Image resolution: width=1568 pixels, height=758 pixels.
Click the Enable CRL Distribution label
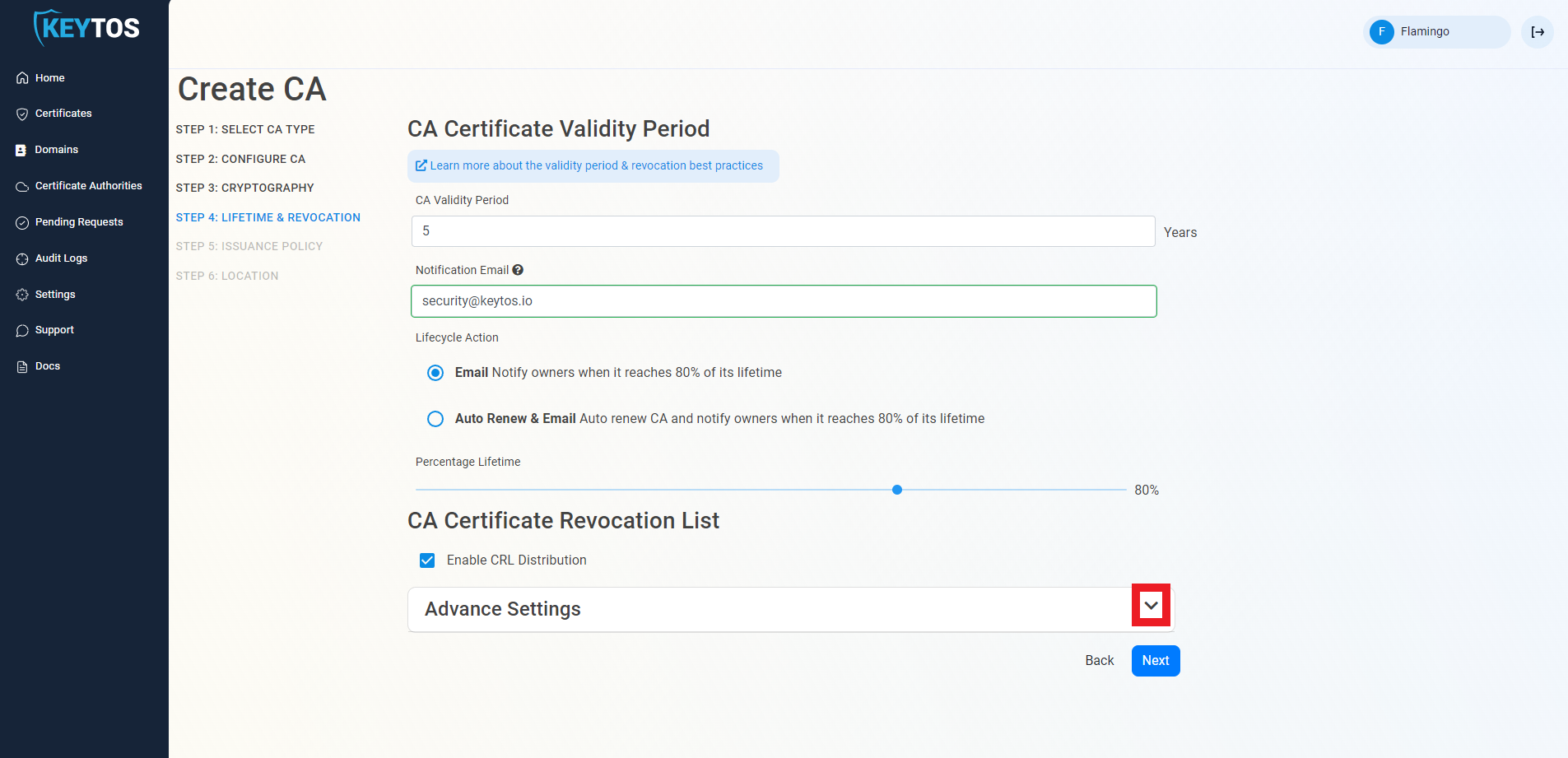(517, 560)
